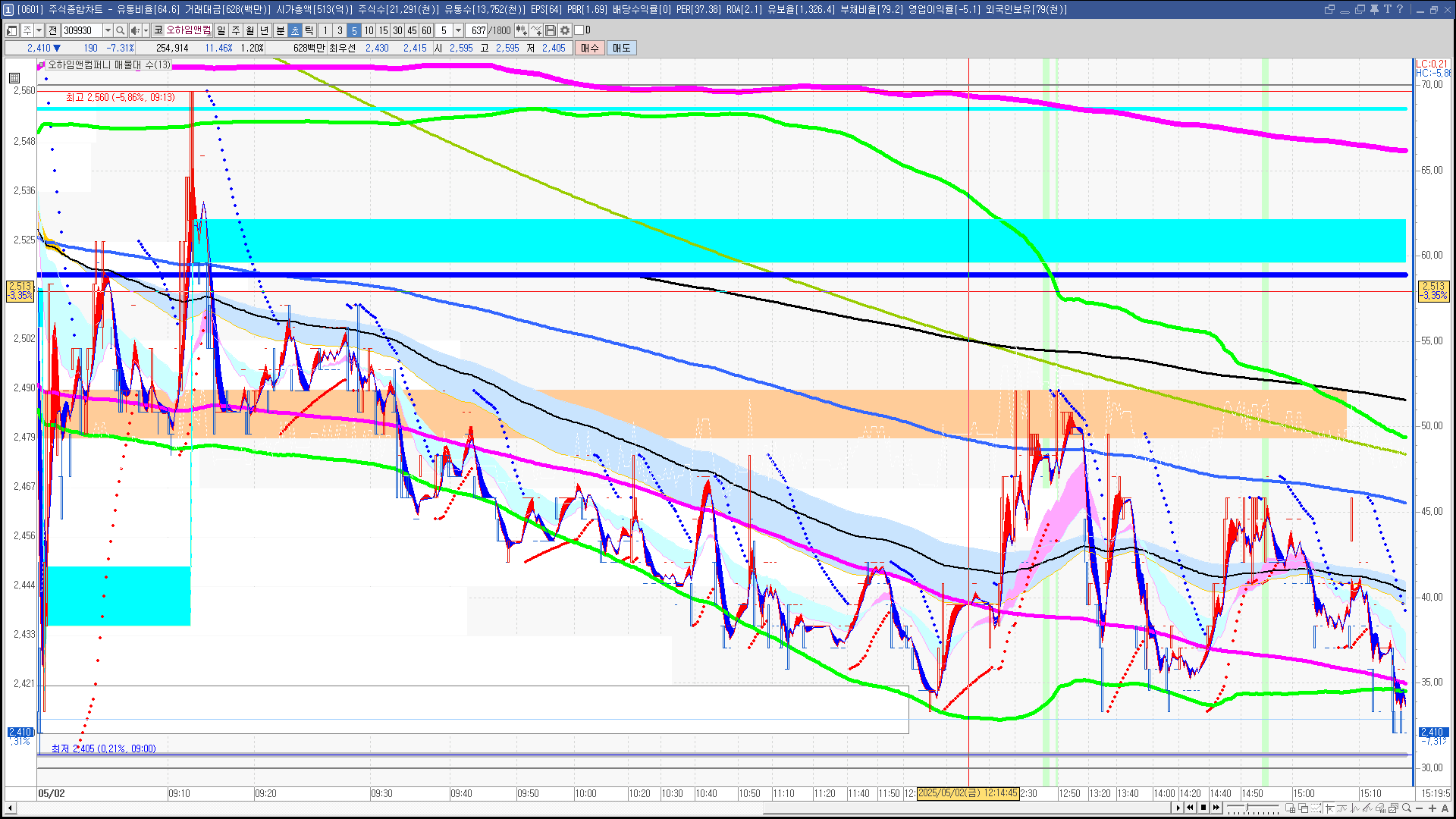1456x819 pixels.
Task: Click the minus zoom-out icon at bottom right
Action: [1420, 808]
